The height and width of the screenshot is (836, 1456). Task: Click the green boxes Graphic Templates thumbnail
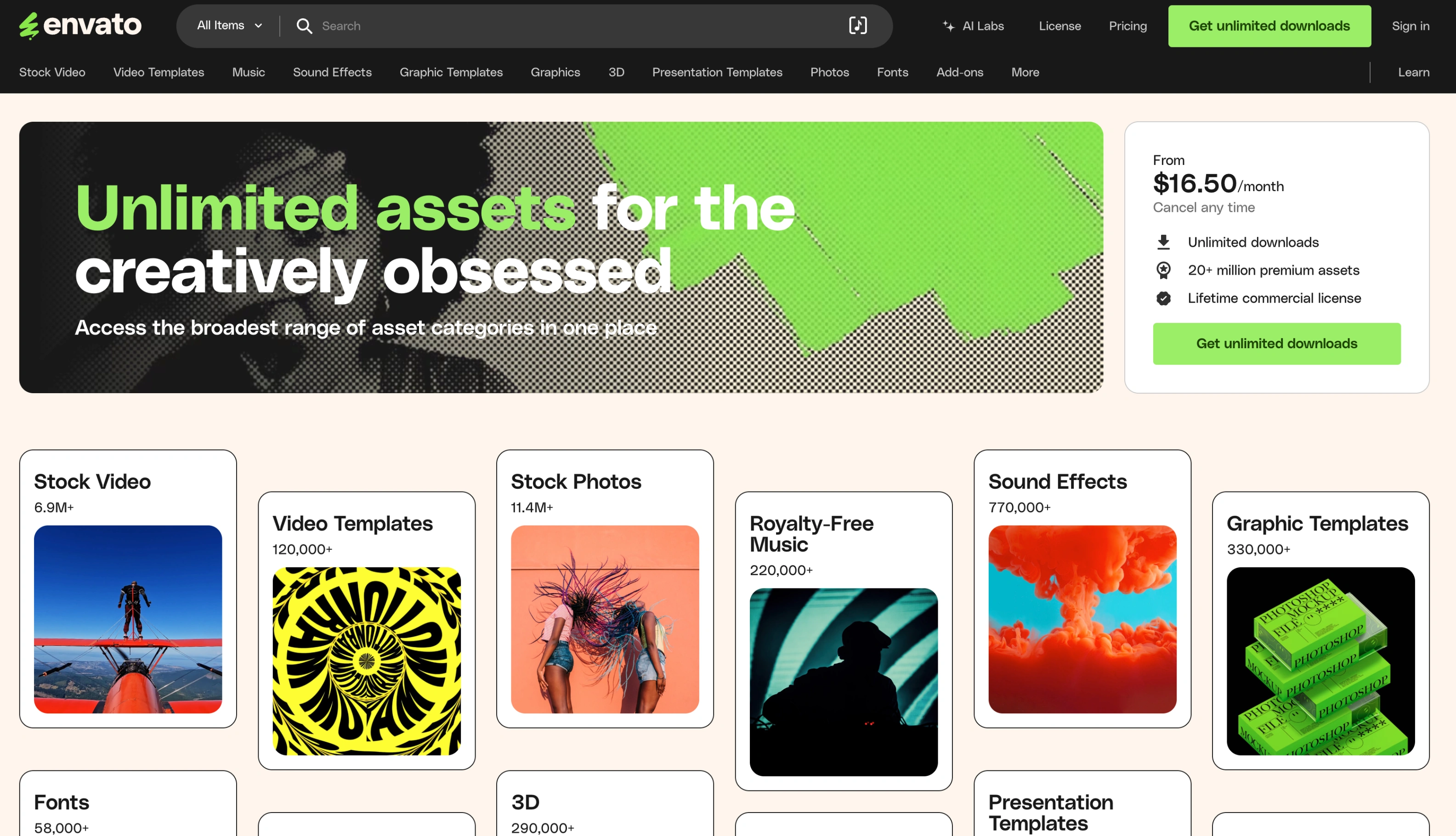(1320, 661)
